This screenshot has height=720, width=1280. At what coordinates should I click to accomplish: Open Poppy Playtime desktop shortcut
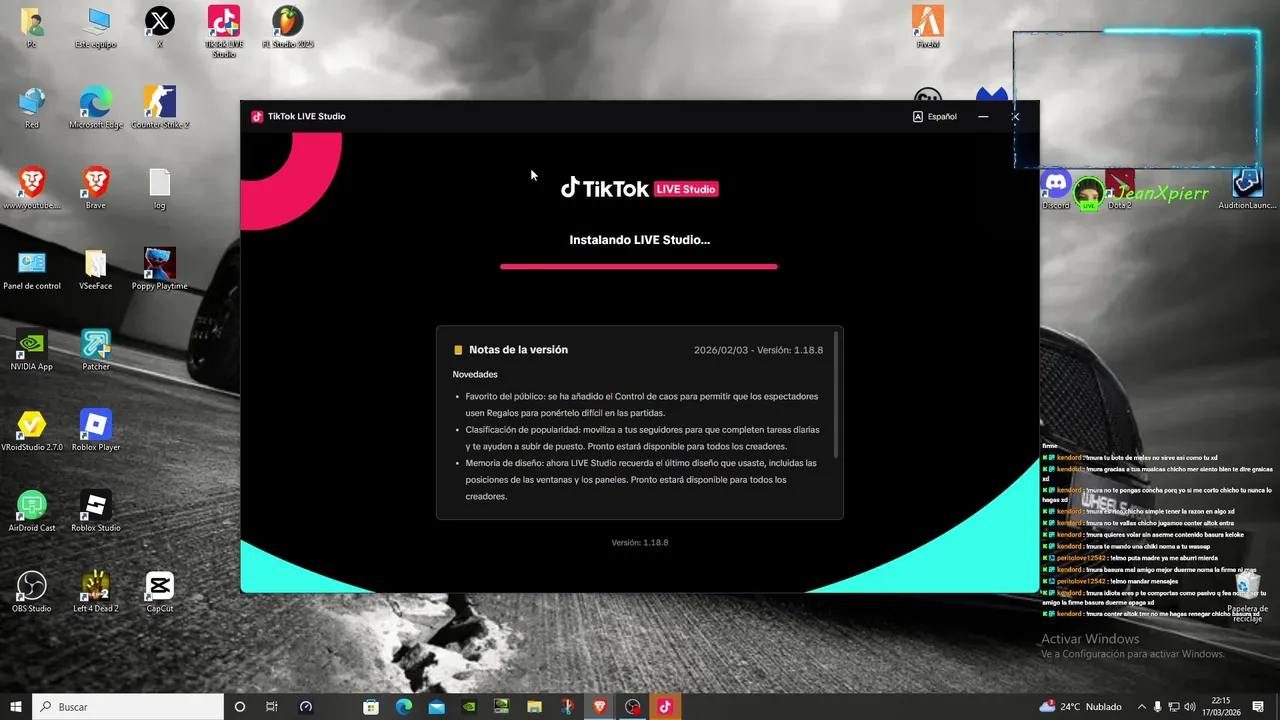[x=160, y=270]
